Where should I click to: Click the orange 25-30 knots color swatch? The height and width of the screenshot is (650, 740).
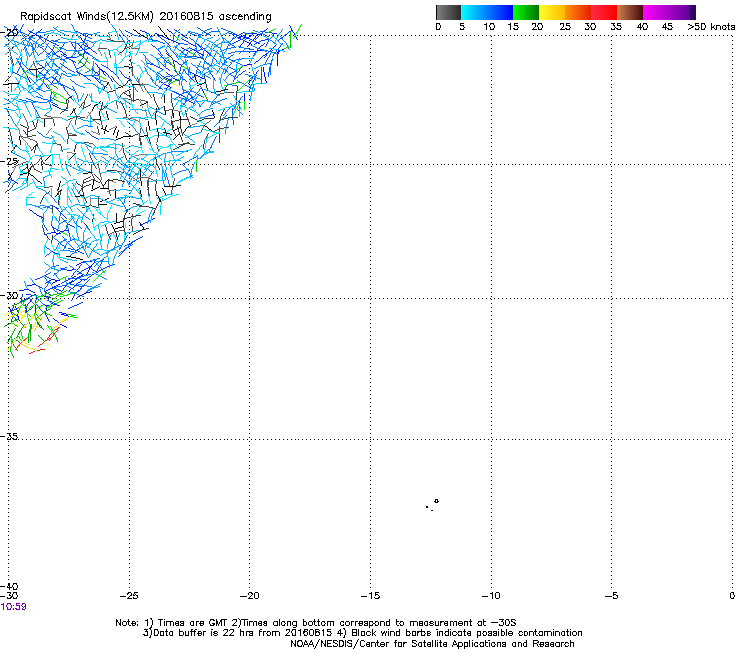click(x=578, y=12)
